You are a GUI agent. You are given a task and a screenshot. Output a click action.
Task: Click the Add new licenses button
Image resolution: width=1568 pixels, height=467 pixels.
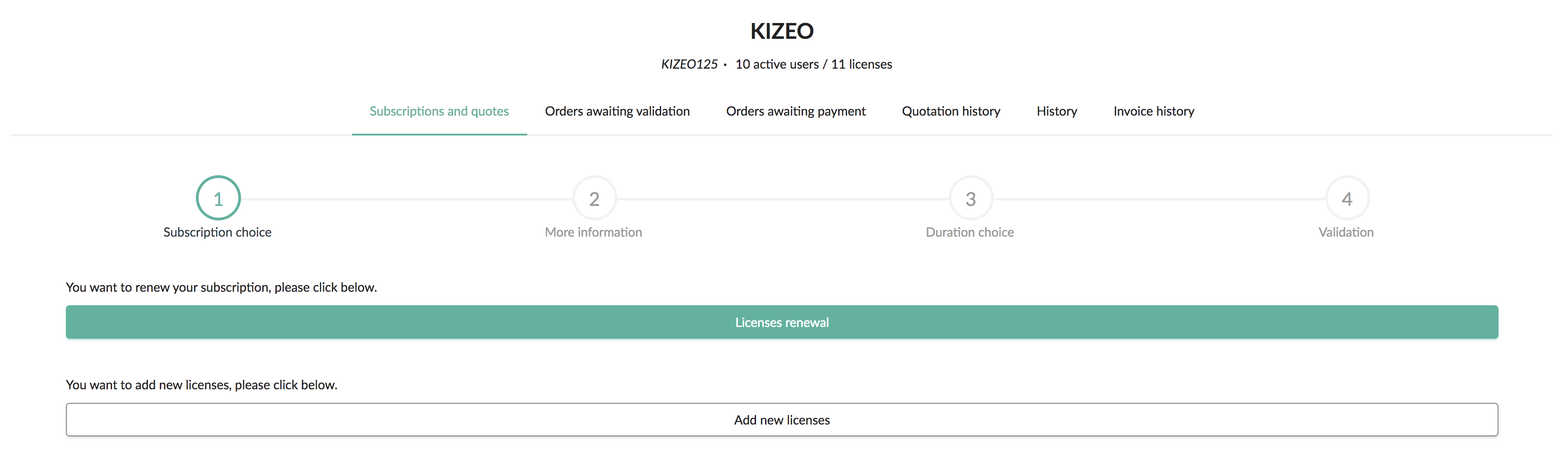point(782,420)
